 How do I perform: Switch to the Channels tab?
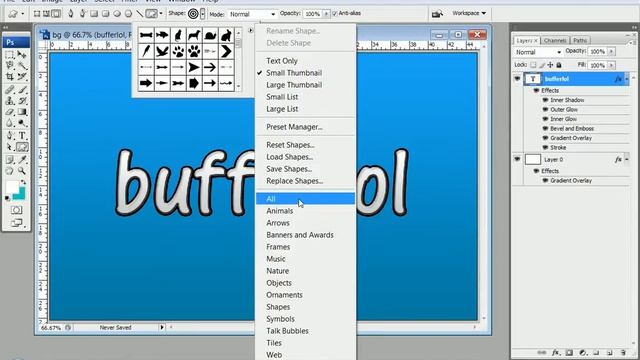[555, 40]
